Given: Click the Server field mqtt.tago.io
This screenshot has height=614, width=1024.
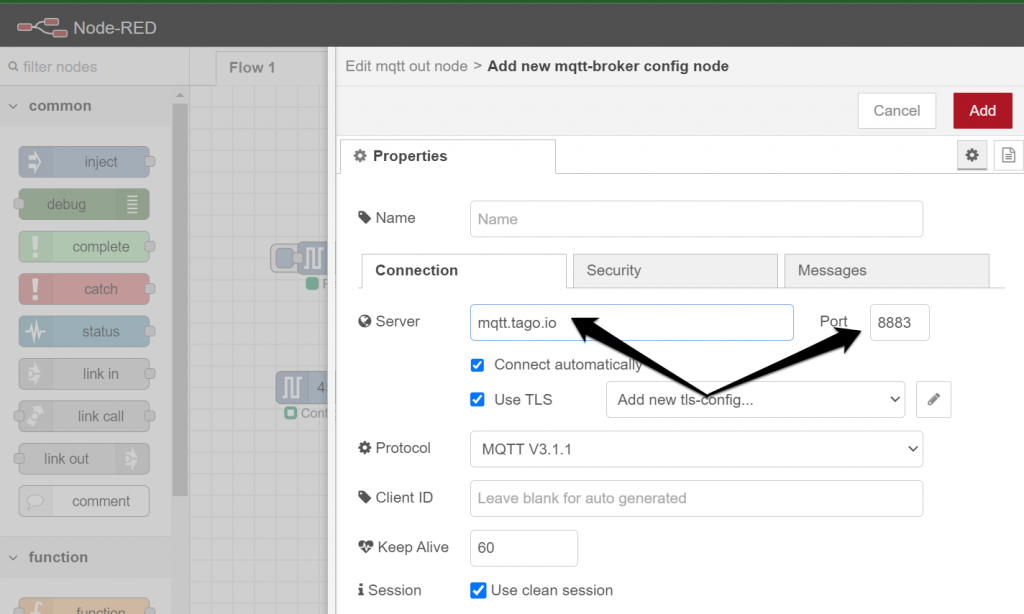Looking at the screenshot, I should (632, 322).
